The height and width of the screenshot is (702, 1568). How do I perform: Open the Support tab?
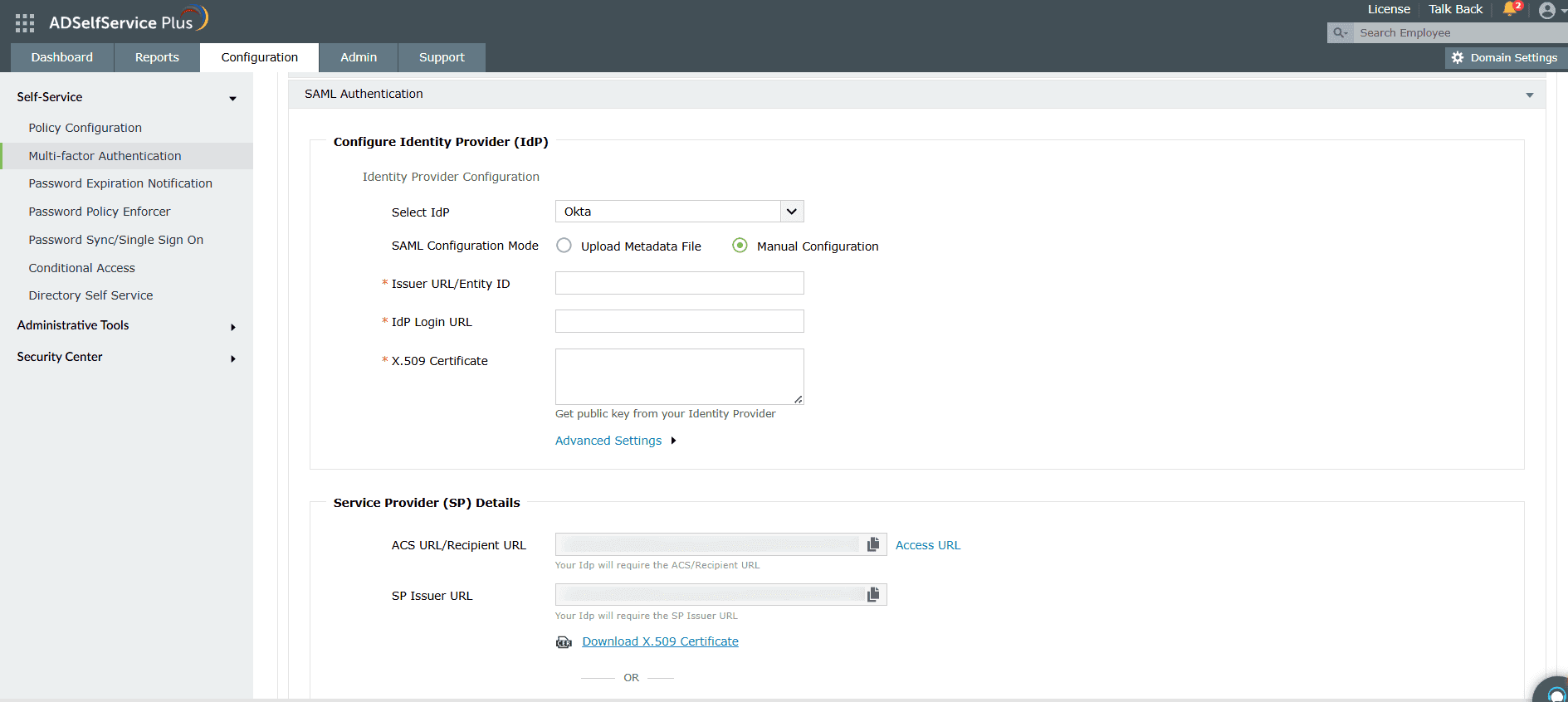coord(442,57)
